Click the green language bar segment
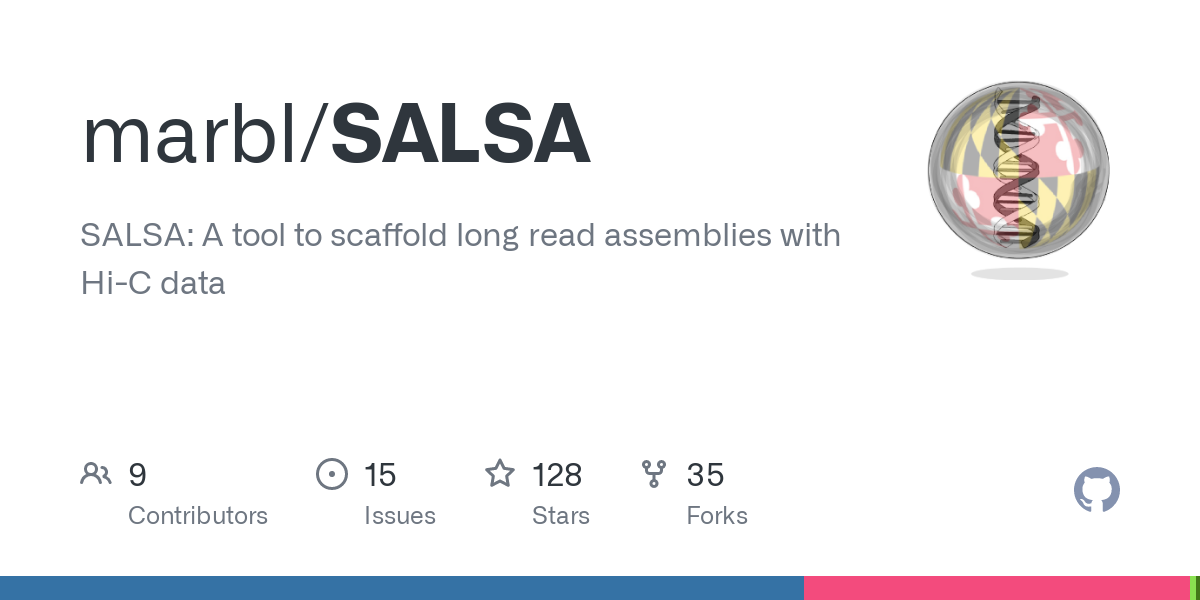This screenshot has width=1200, height=600. [x=1195, y=588]
